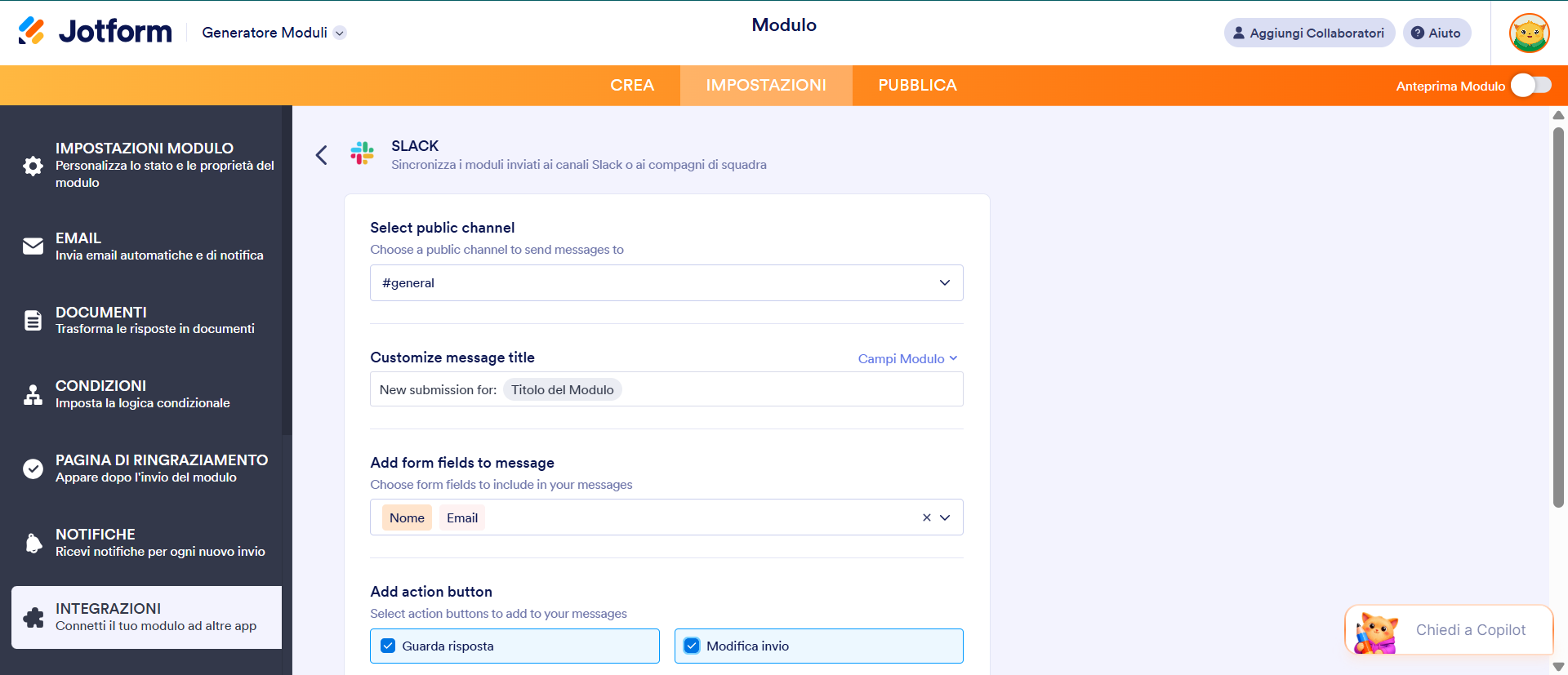Click the Jotform logo

95,32
